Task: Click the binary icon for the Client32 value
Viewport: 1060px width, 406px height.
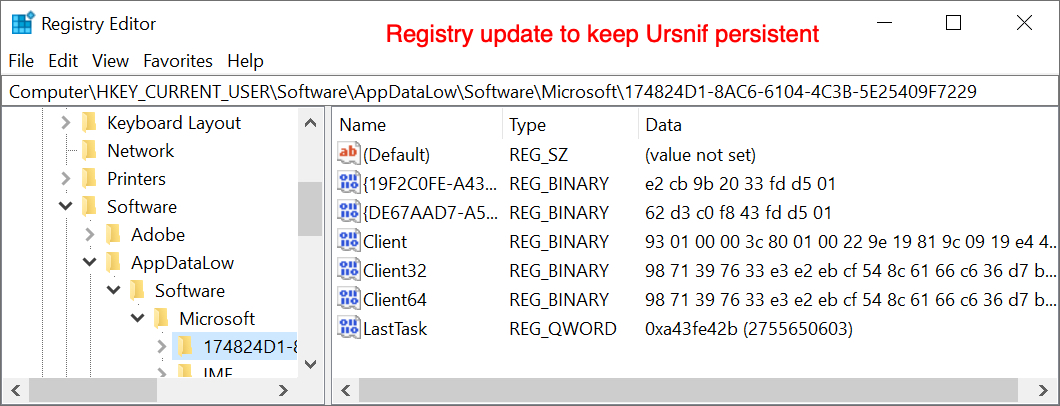Action: pos(349,270)
